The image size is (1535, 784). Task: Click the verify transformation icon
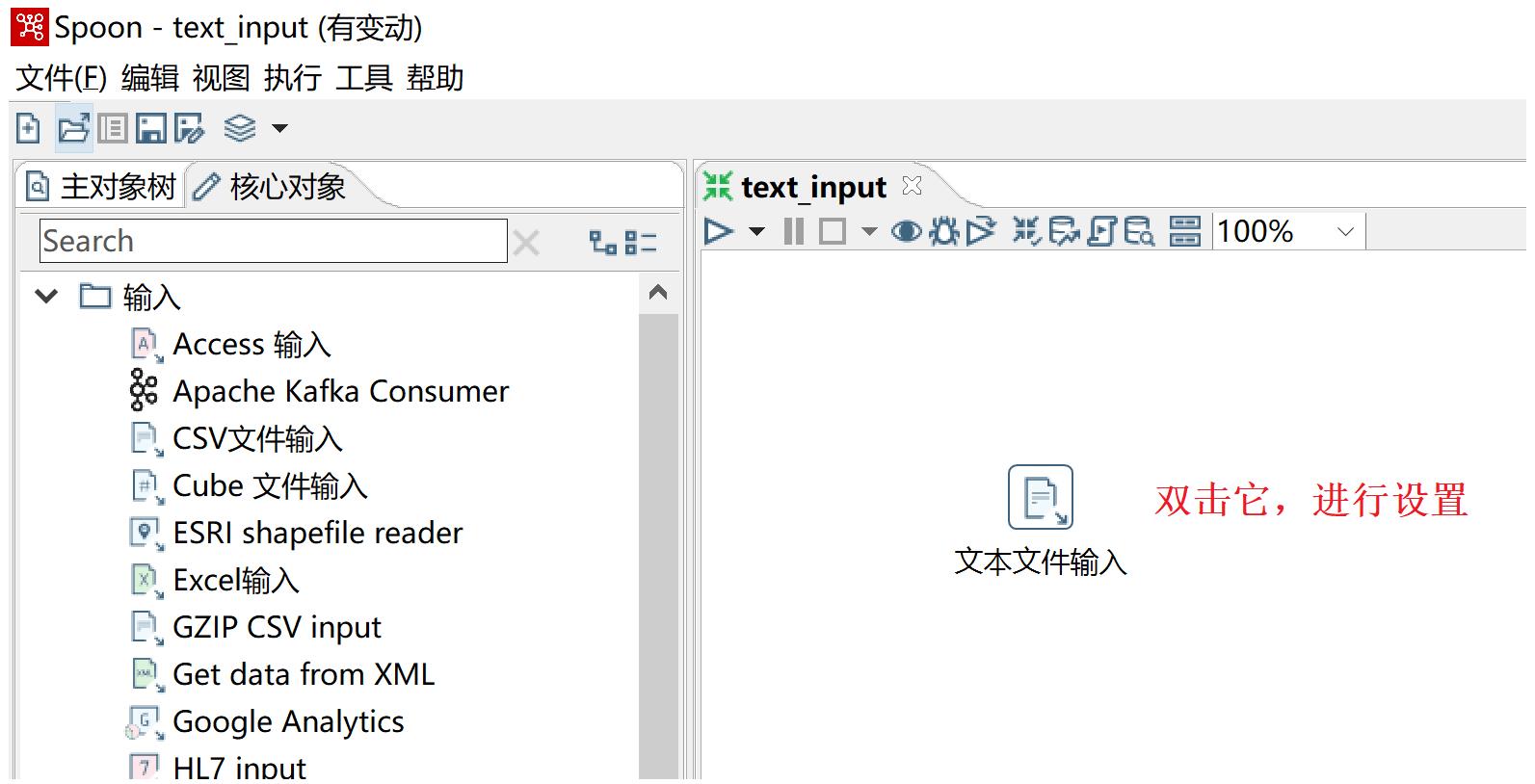click(x=1027, y=231)
